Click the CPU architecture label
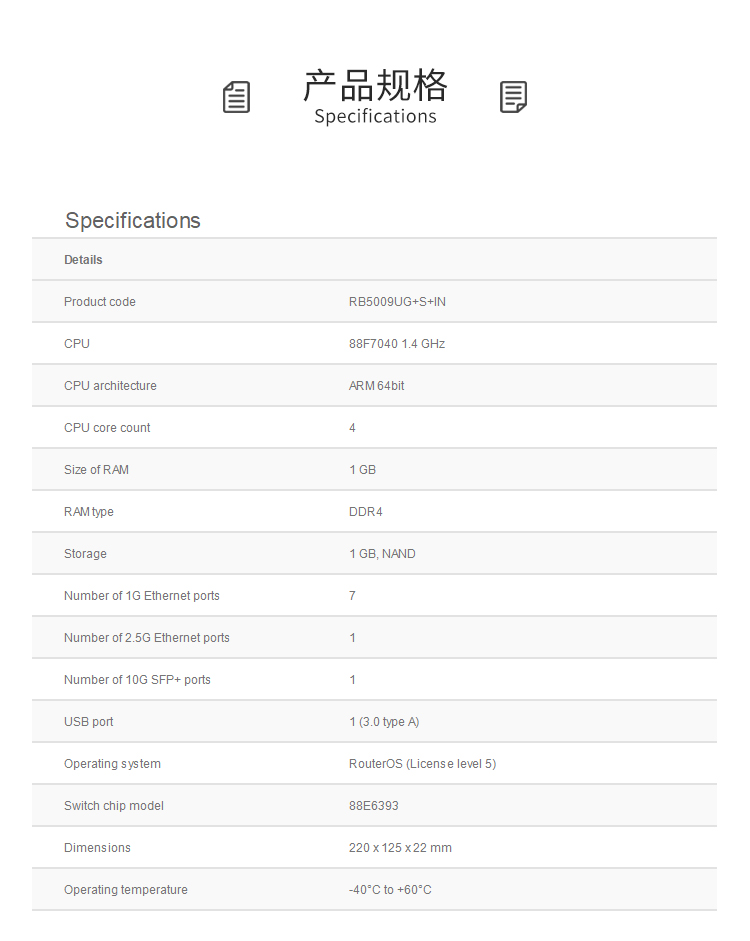The height and width of the screenshot is (941, 750). click(x=110, y=386)
